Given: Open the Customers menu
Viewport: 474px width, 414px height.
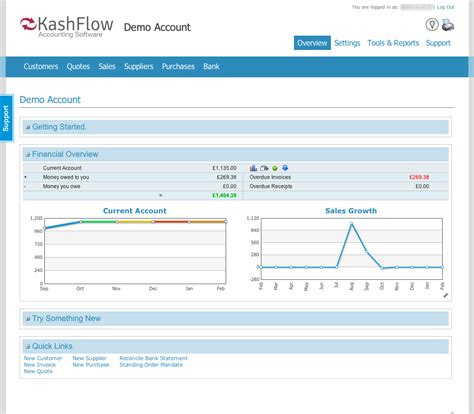Looking at the screenshot, I should click(x=41, y=66).
